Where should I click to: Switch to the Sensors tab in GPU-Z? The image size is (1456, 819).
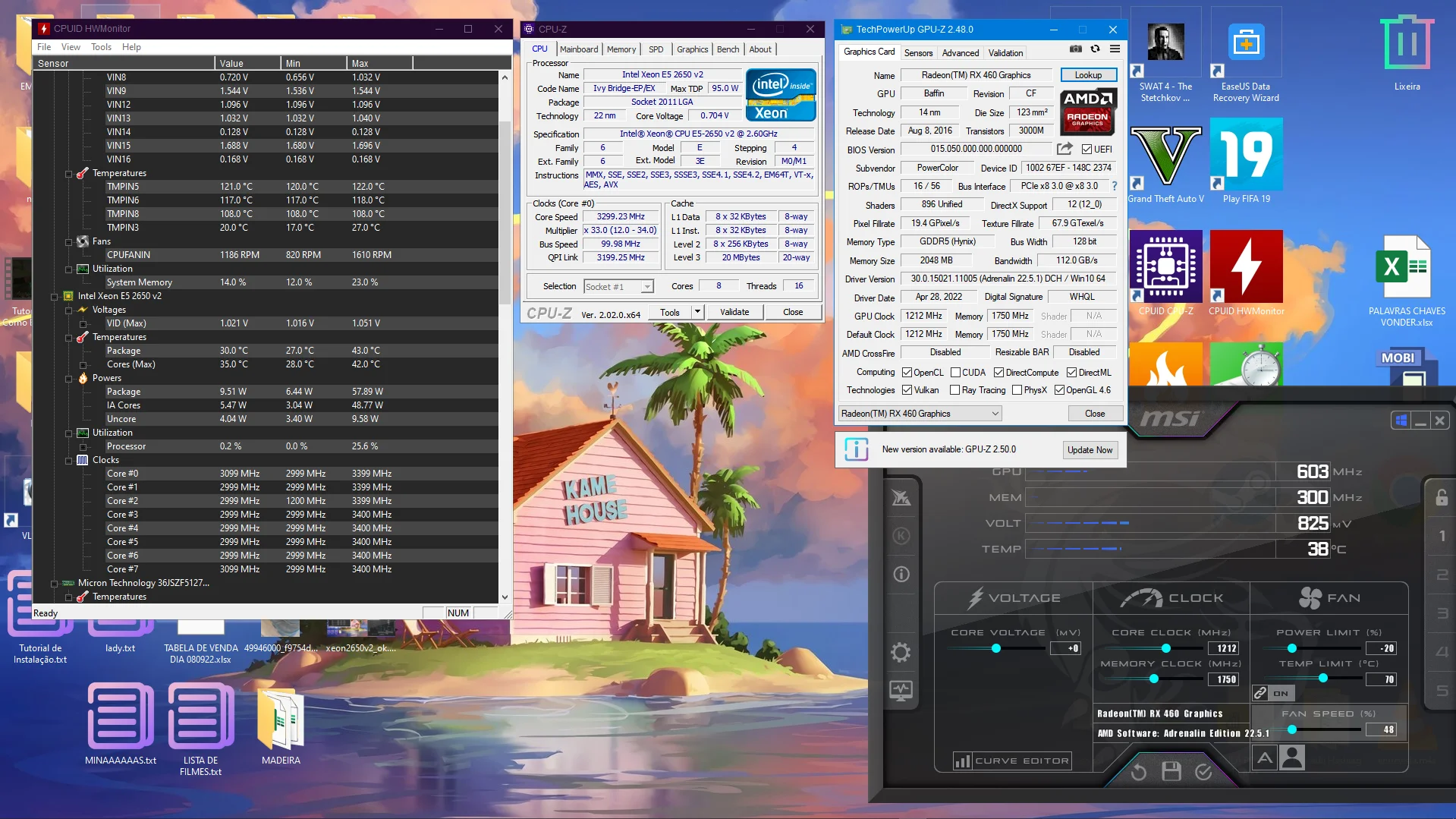point(918,53)
